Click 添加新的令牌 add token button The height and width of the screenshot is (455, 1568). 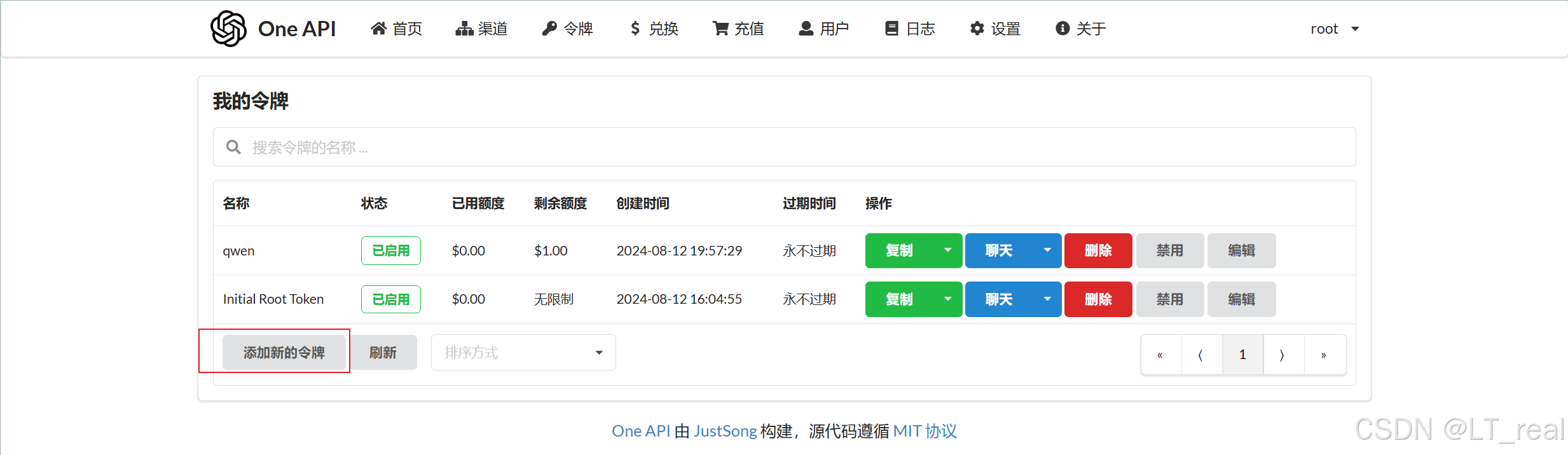284,353
